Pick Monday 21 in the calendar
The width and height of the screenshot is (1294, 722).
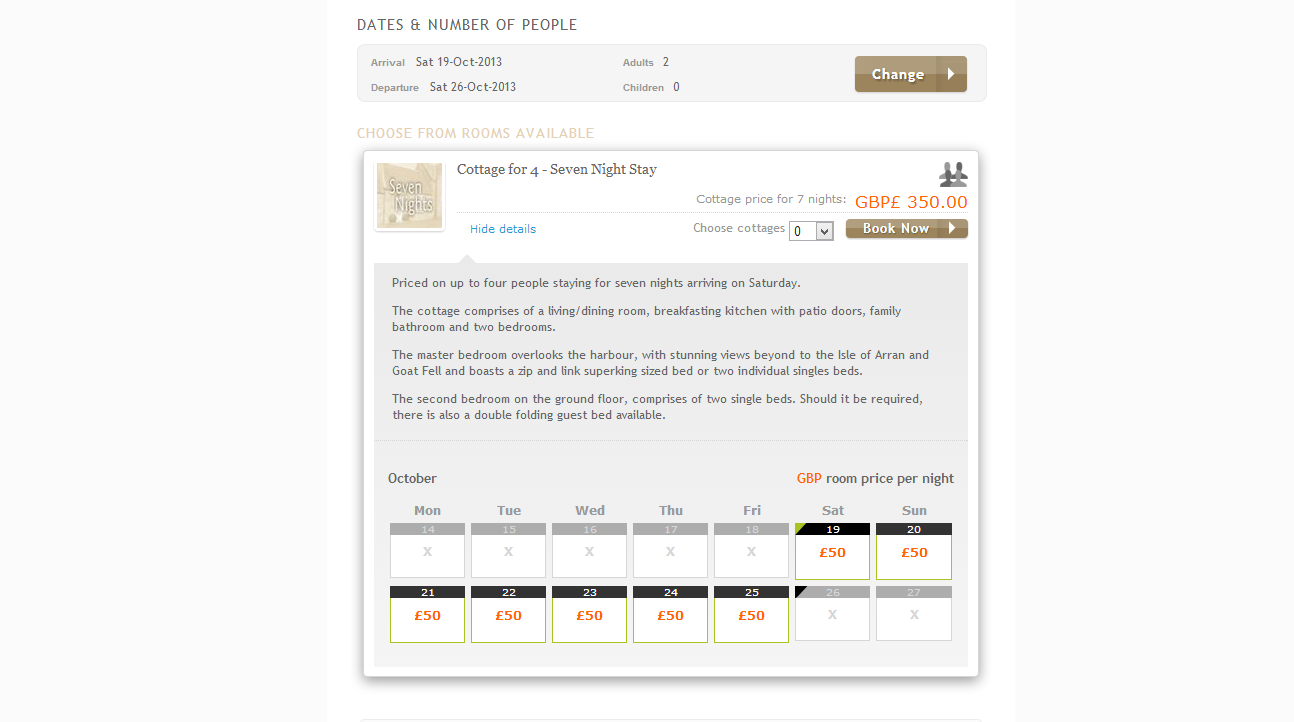coord(427,614)
